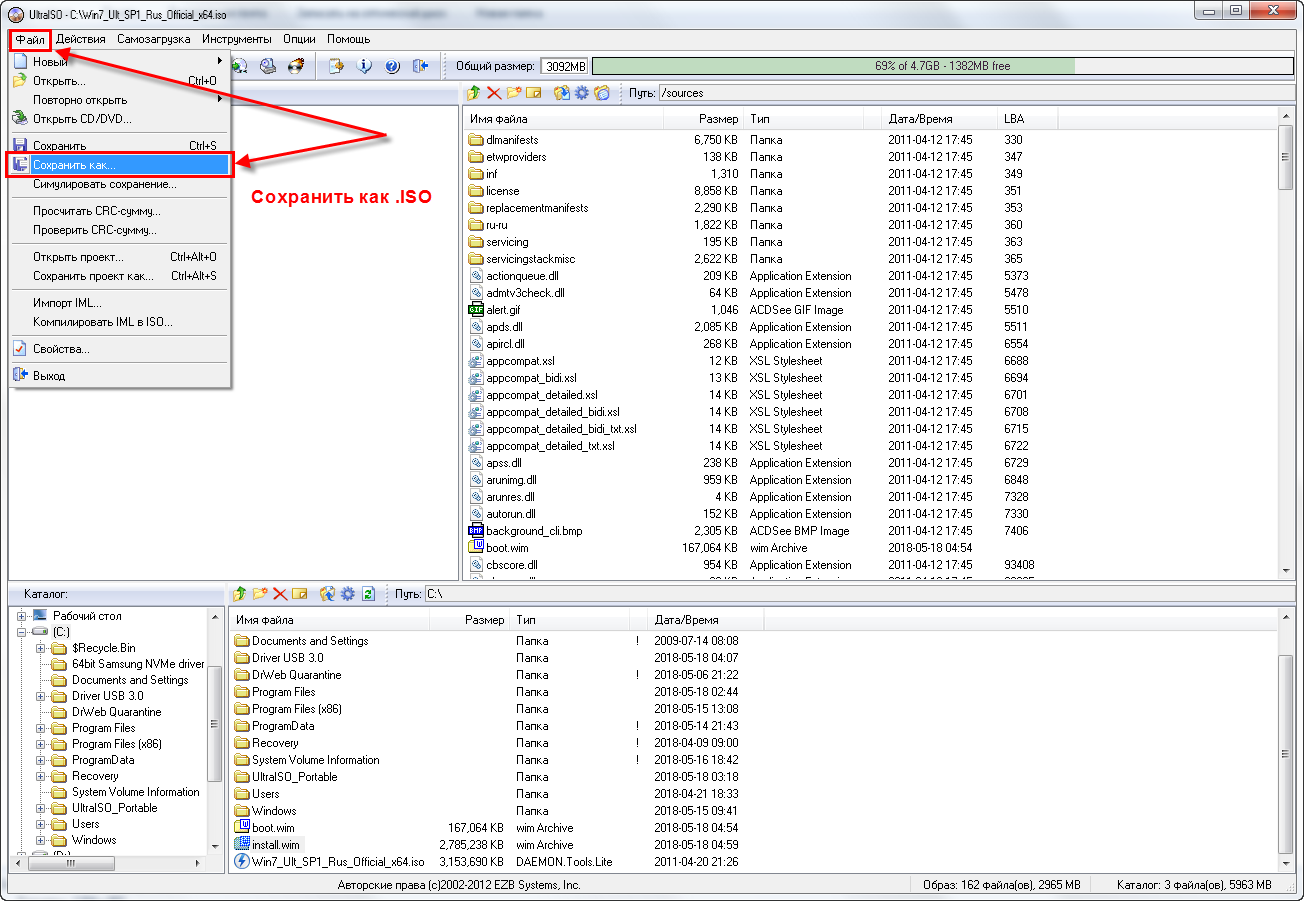This screenshot has height=901, width=1304.
Task: Click the exit door icon in main toolbar
Action: coord(420,66)
